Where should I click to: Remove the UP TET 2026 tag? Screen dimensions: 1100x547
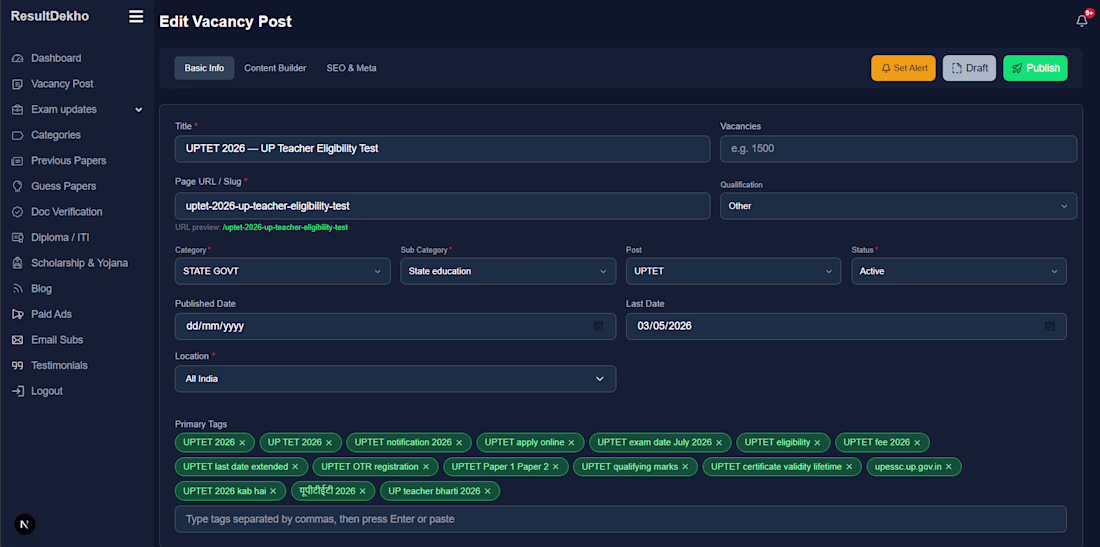point(329,443)
